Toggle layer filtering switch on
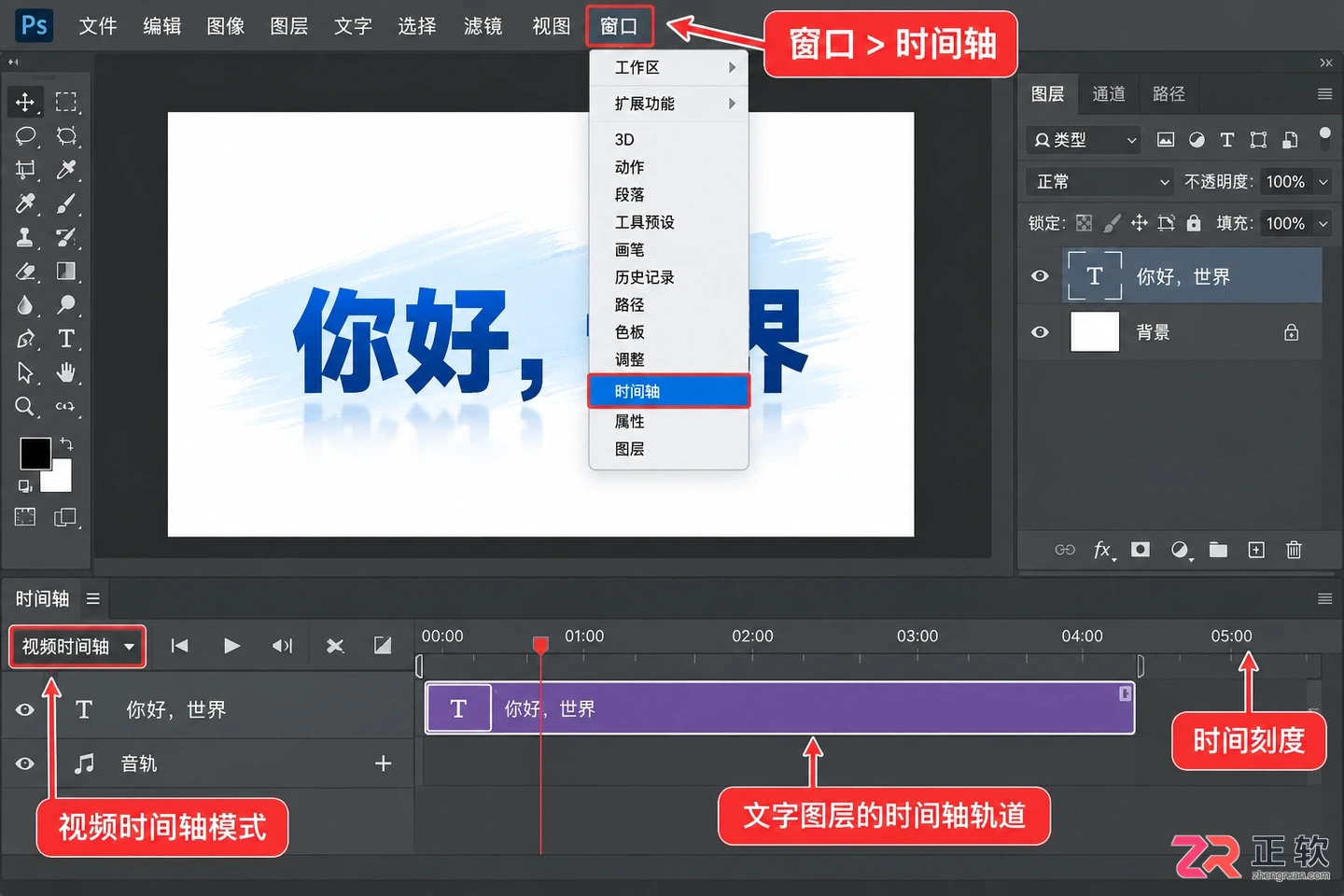Screen dimensions: 1344x896 point(1324,138)
